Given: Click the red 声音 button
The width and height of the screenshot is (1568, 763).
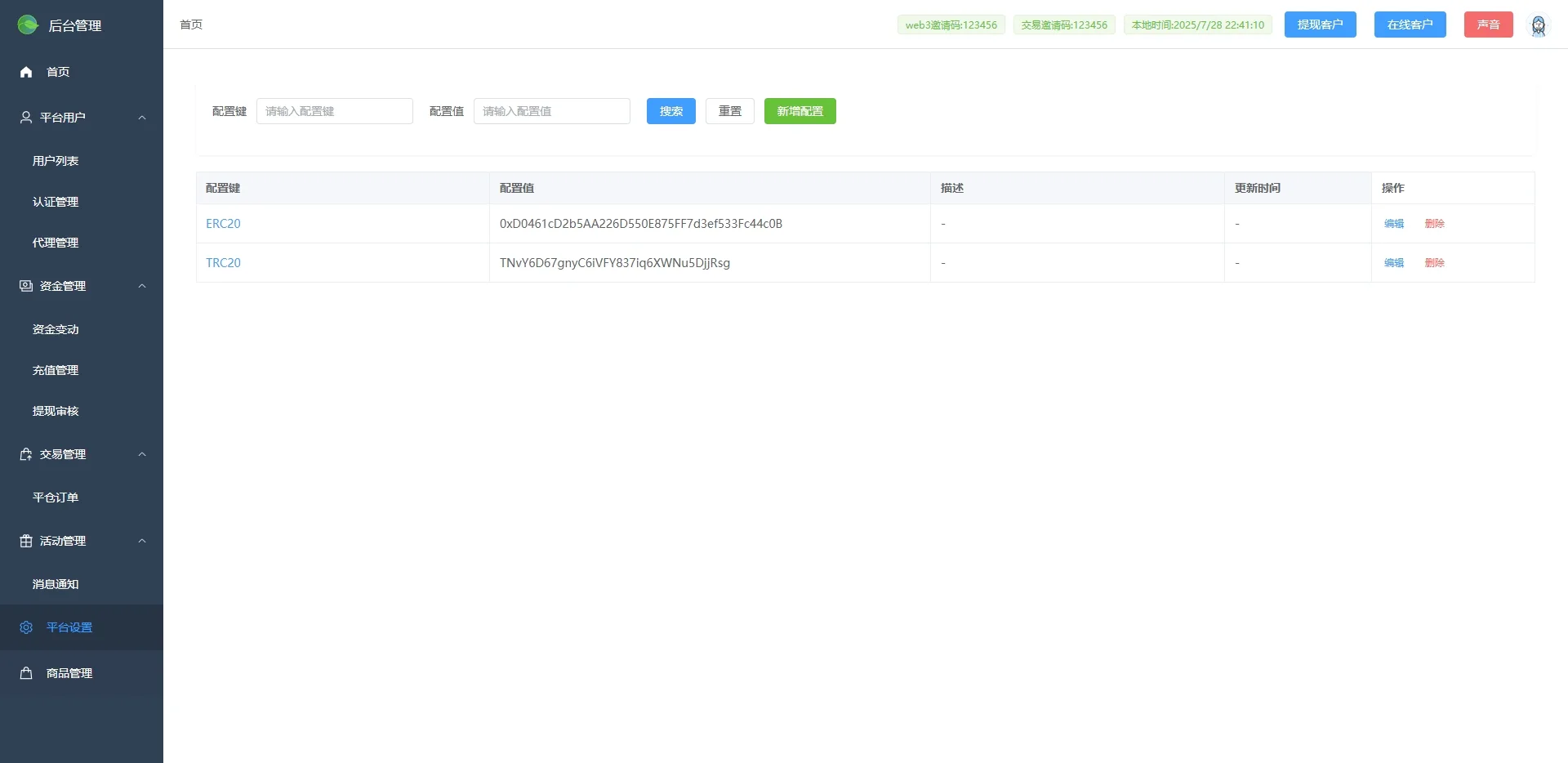Looking at the screenshot, I should [1488, 25].
